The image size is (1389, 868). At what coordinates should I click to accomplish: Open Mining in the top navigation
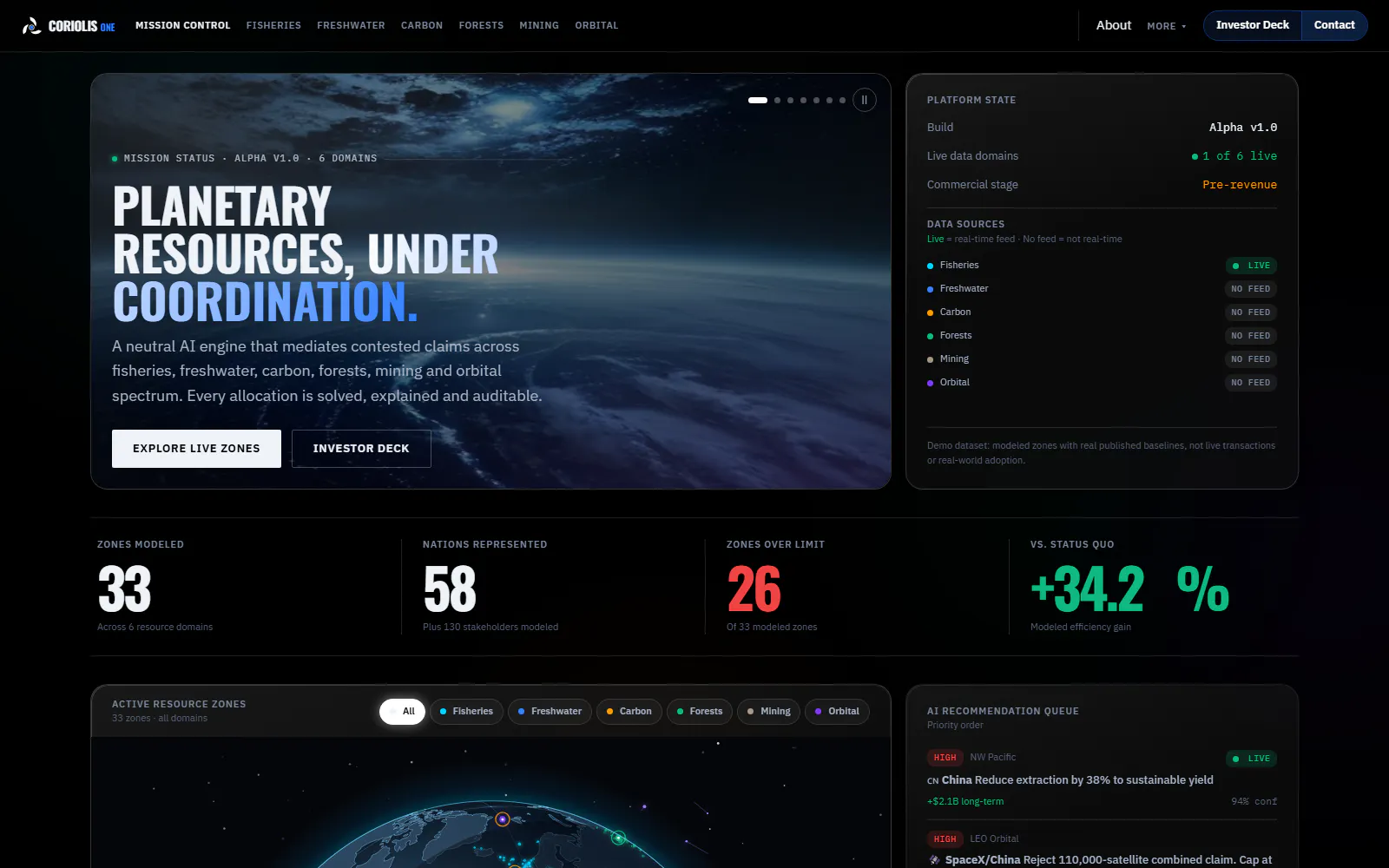tap(539, 26)
